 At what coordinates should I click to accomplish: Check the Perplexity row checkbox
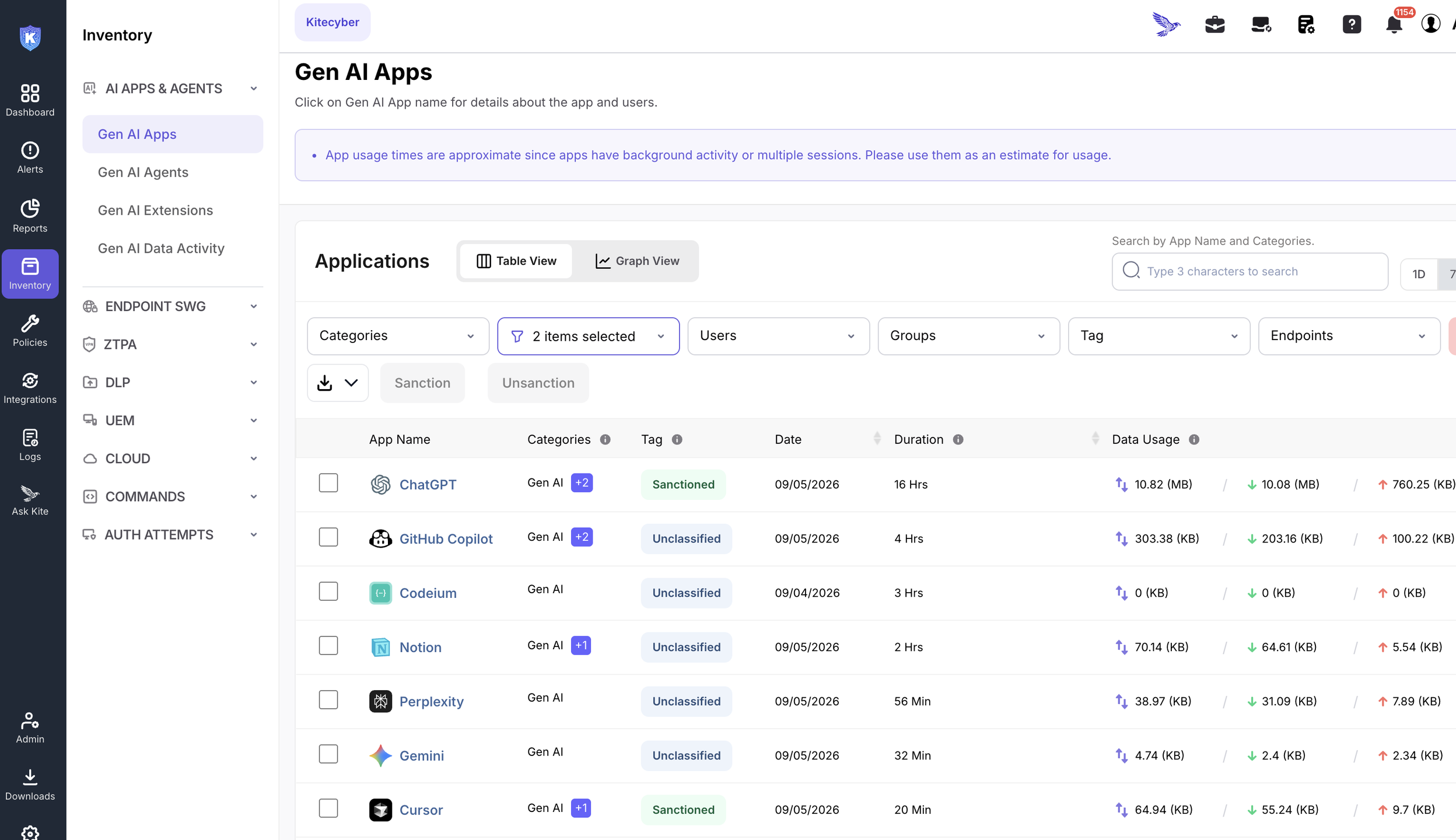(328, 700)
